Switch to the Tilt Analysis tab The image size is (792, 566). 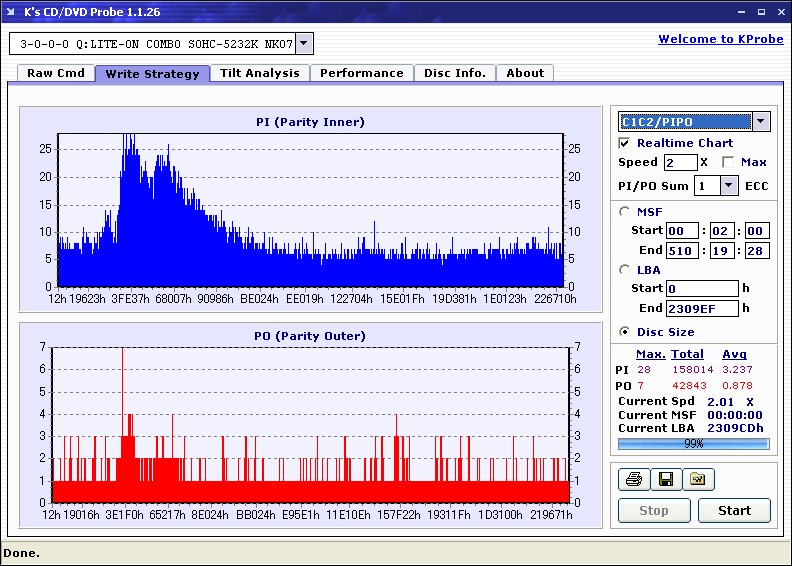click(x=260, y=73)
